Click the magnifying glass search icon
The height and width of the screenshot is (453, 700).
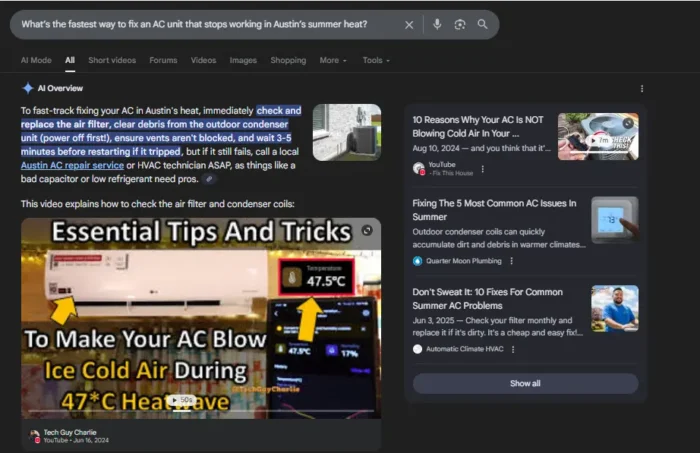tap(483, 24)
